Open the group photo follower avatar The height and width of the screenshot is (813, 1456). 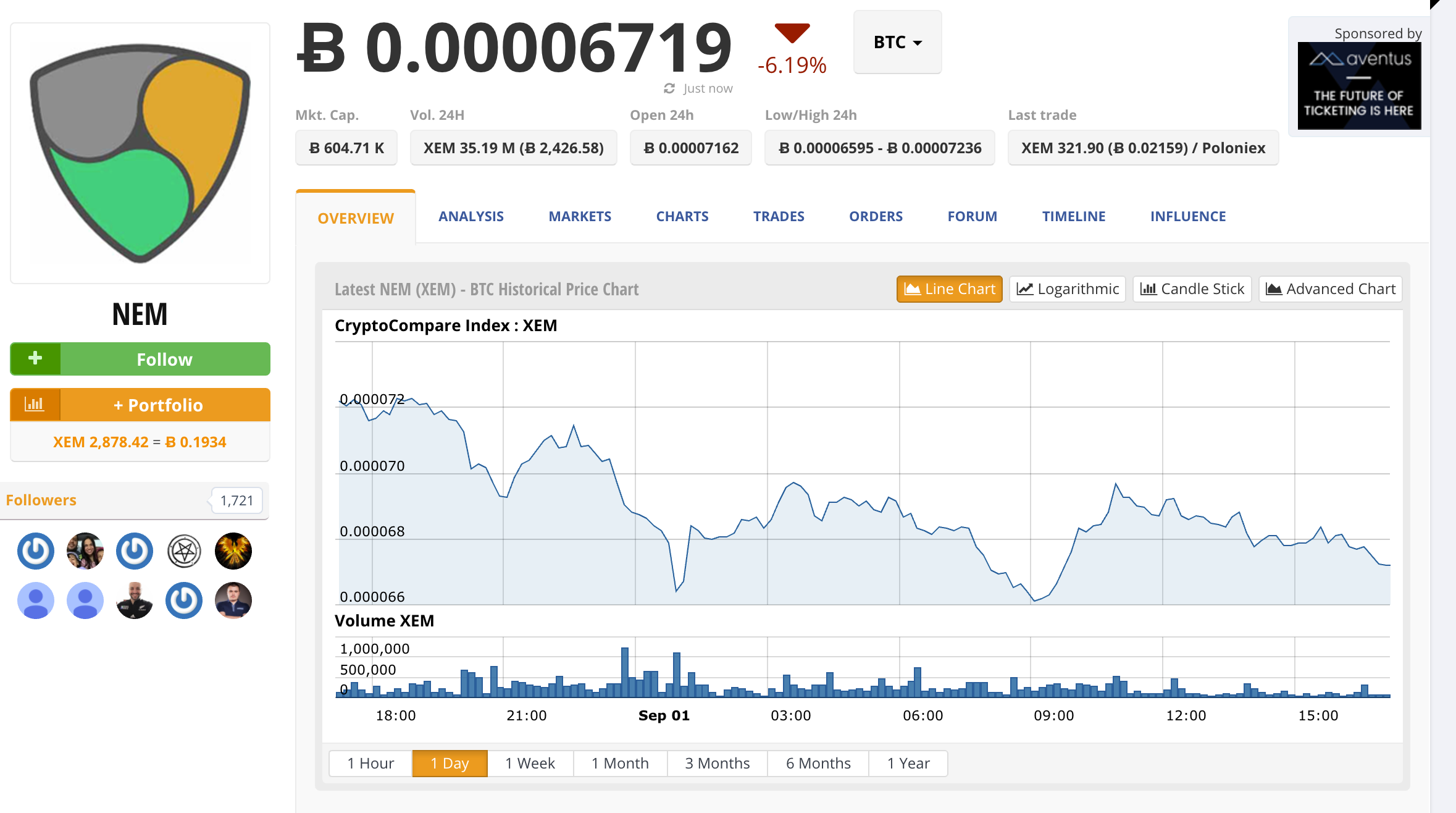tap(85, 551)
